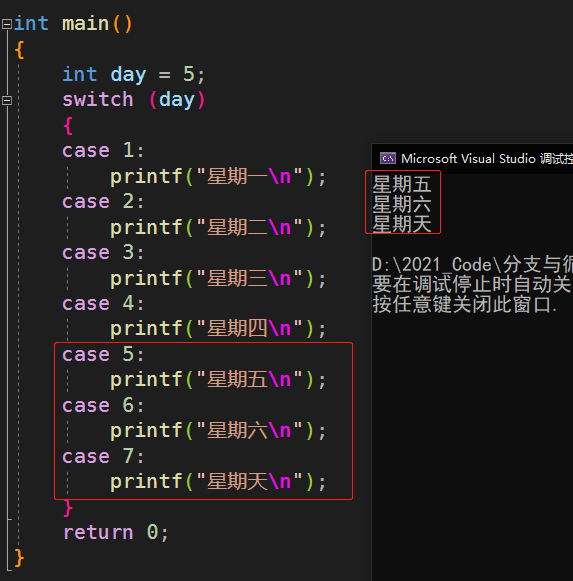Screen dimensions: 573x581
Task: Click the 'int day = 5;' declaration line
Action: 133,74
